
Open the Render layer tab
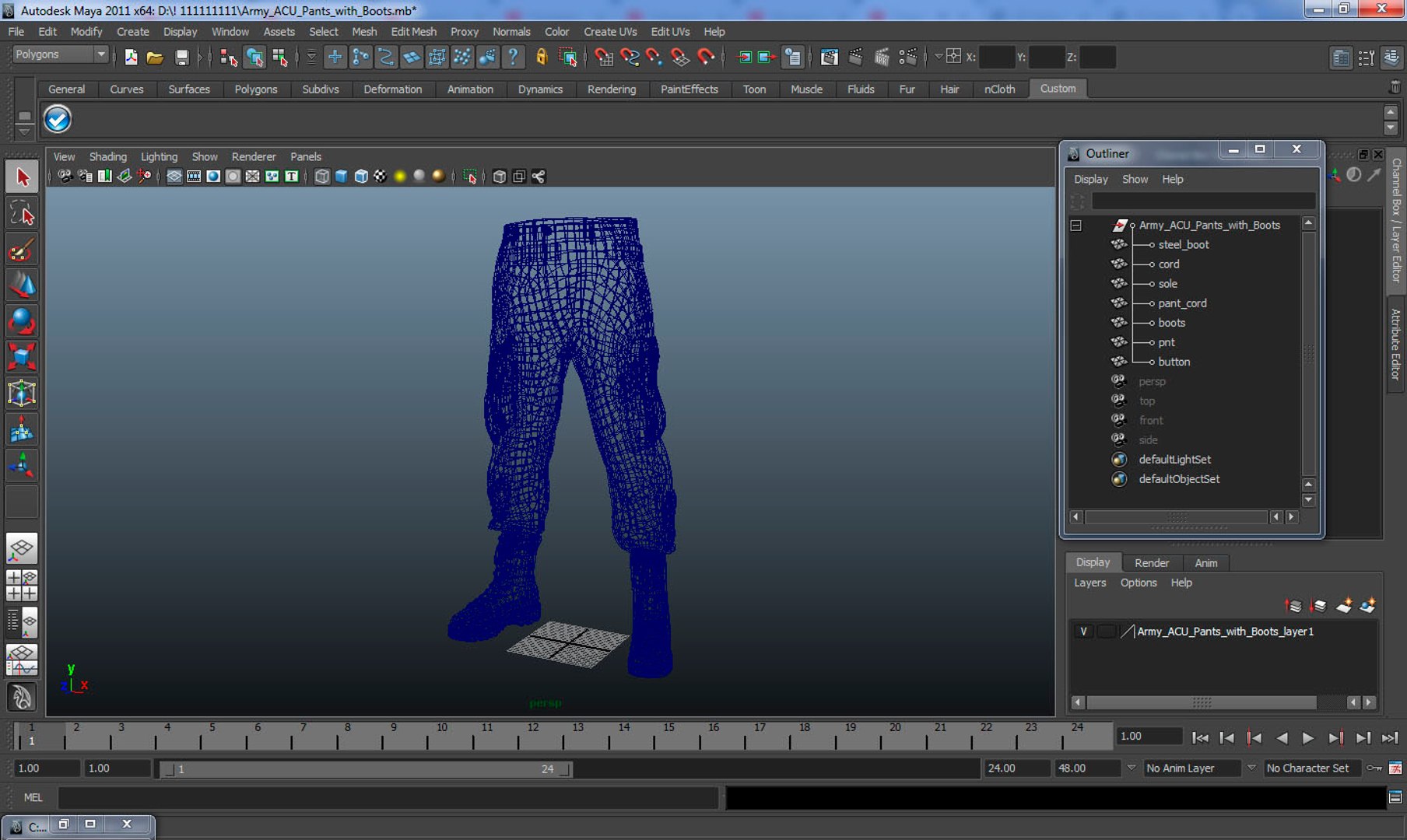(x=1151, y=563)
